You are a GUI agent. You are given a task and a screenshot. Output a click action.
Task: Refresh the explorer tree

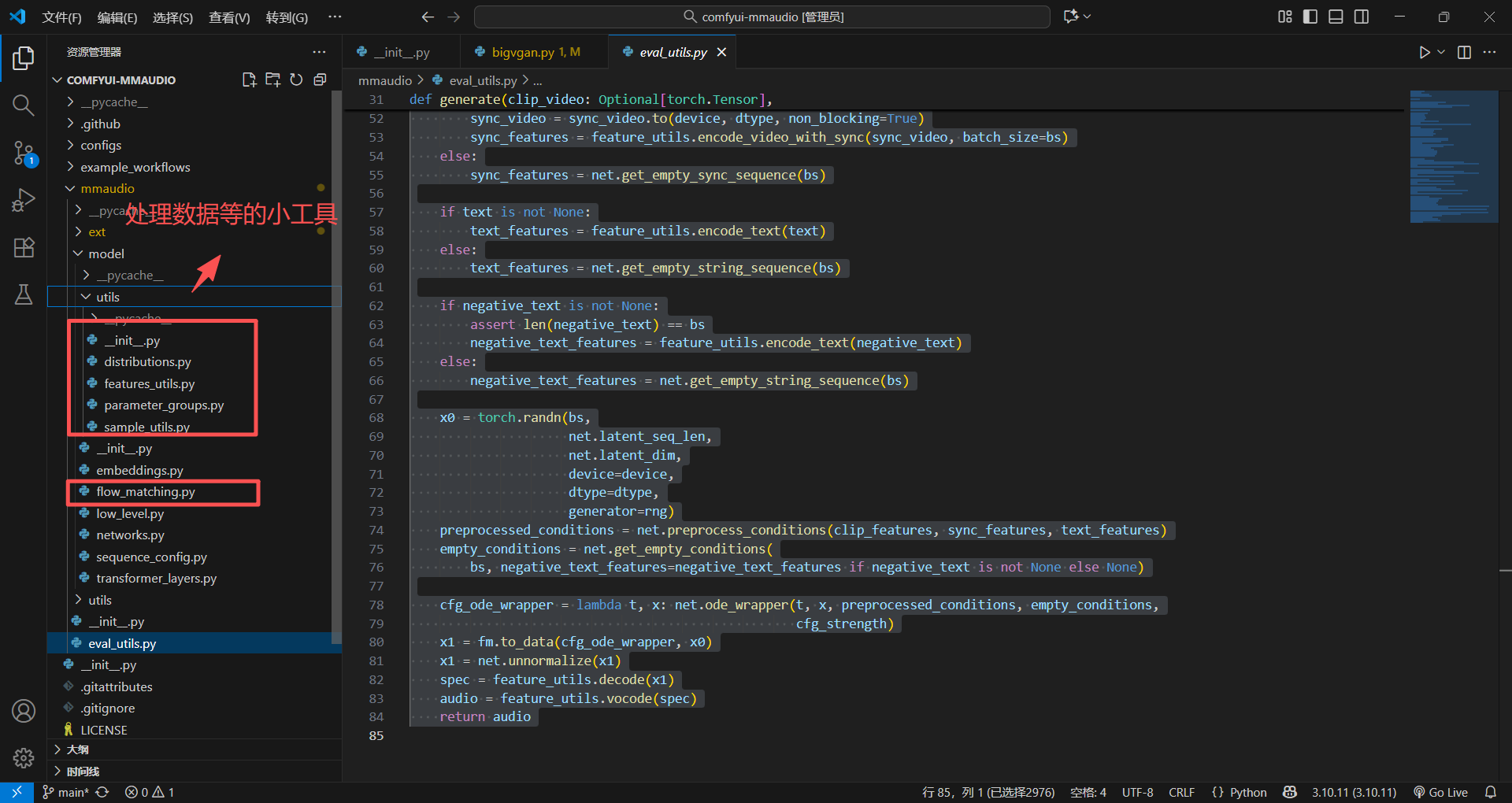pos(296,80)
